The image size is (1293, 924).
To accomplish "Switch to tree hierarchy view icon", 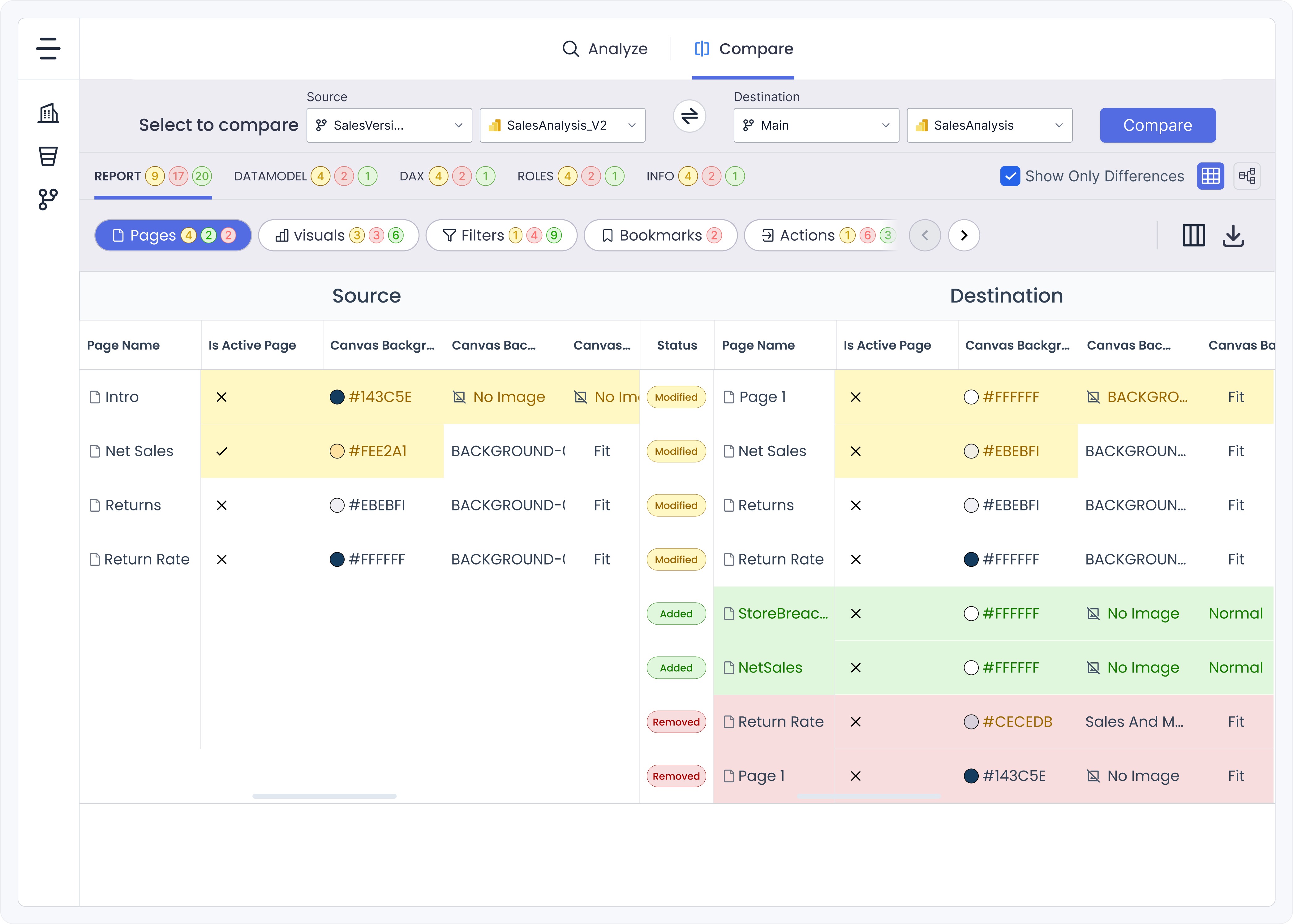I will 1247,176.
